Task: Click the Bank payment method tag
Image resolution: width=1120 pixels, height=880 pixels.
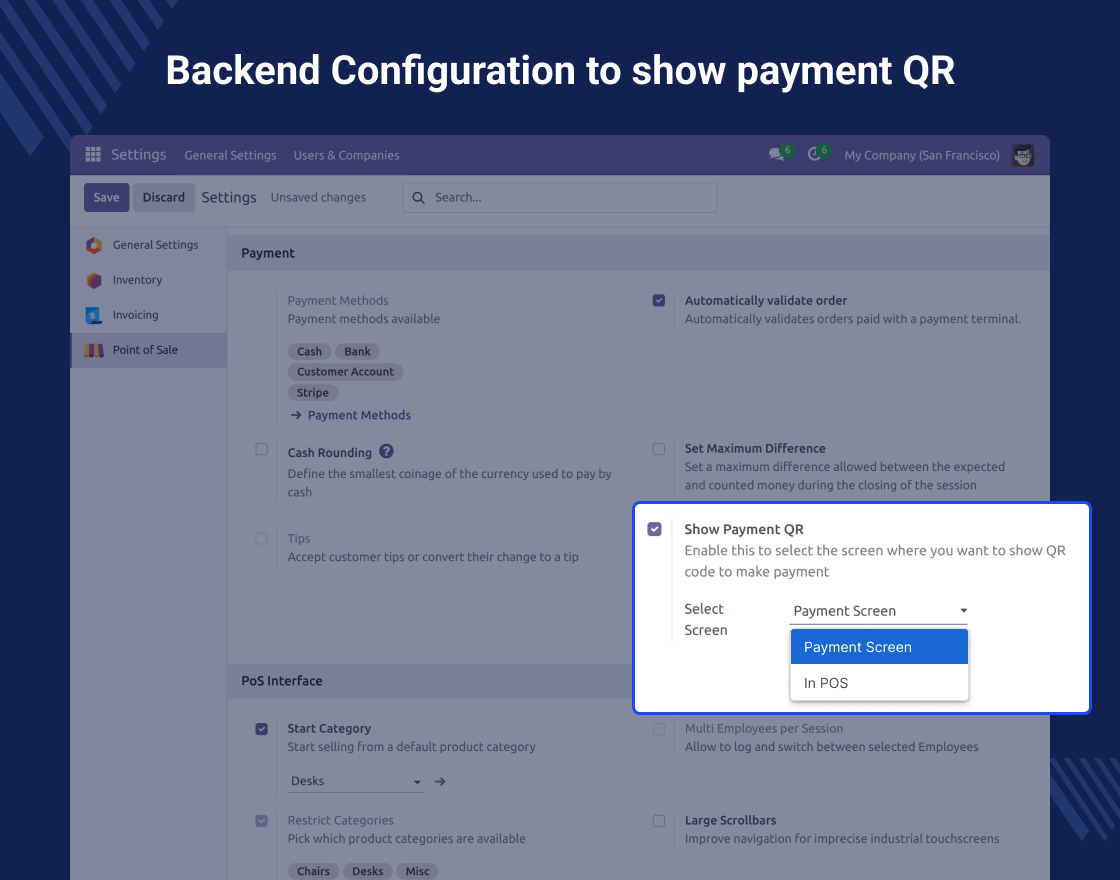Action: [x=357, y=351]
